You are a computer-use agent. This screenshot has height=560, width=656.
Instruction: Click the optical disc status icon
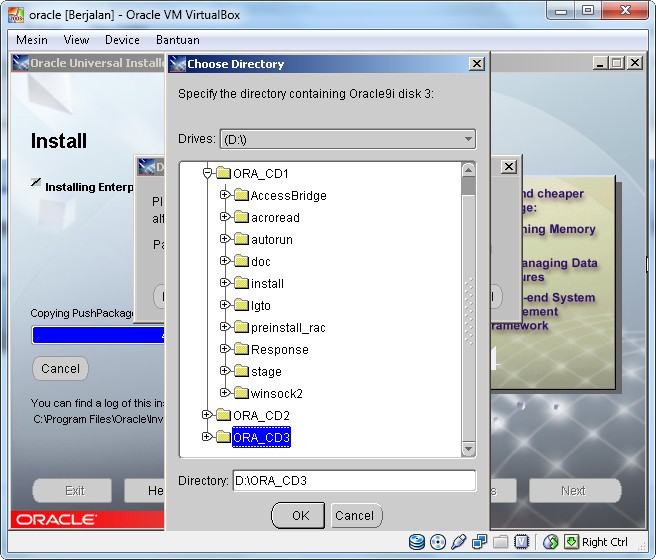click(438, 542)
